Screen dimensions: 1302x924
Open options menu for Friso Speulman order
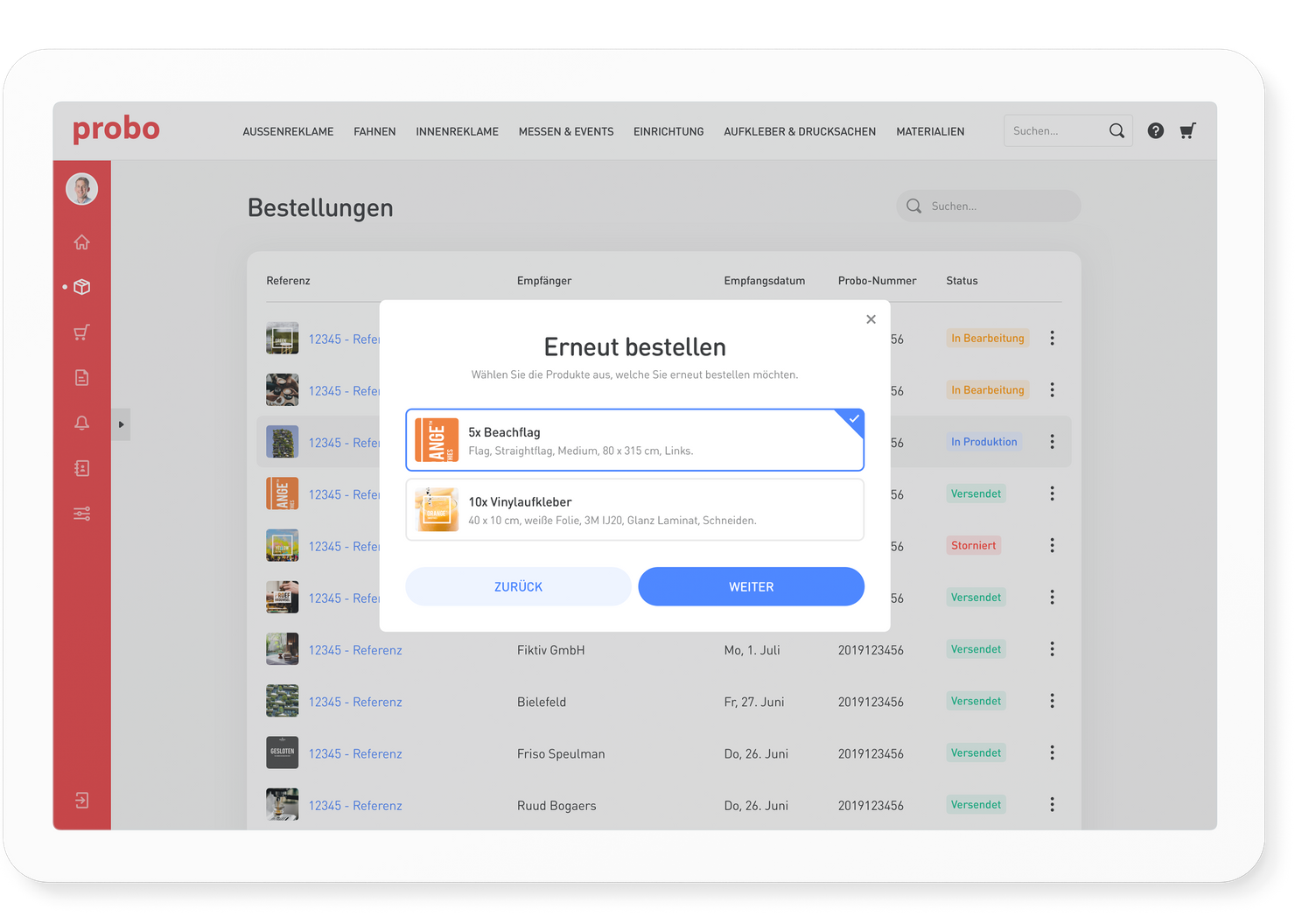tap(1052, 752)
